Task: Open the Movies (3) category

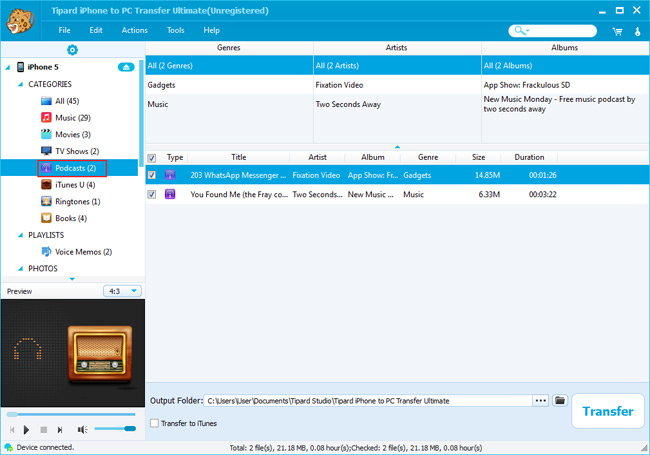Action: pos(66,134)
